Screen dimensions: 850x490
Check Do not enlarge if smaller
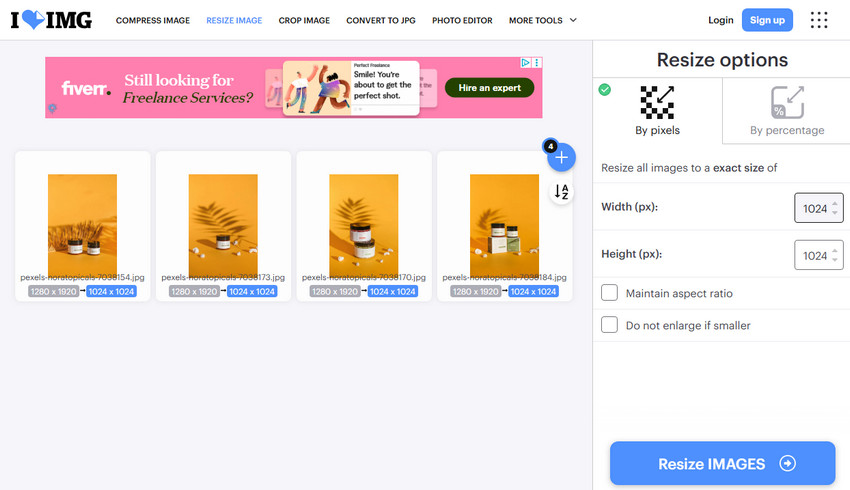(609, 325)
